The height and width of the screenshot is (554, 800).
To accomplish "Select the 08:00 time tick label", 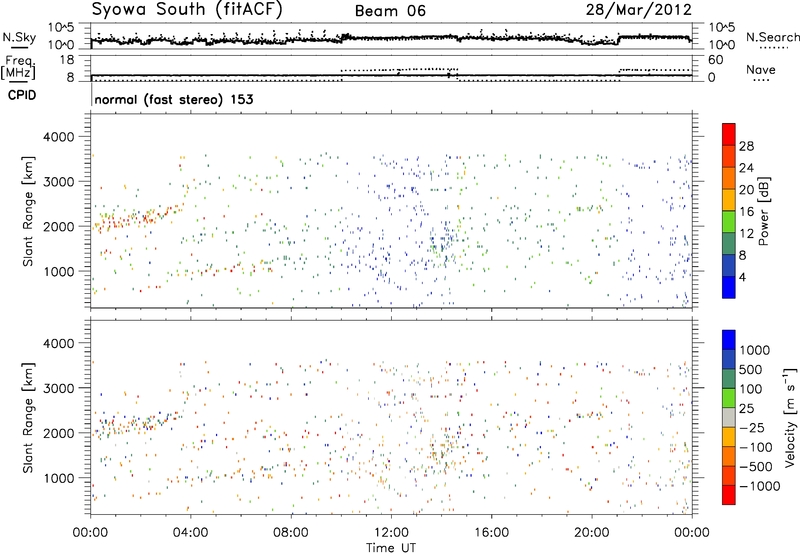I will pyautogui.click(x=291, y=533).
